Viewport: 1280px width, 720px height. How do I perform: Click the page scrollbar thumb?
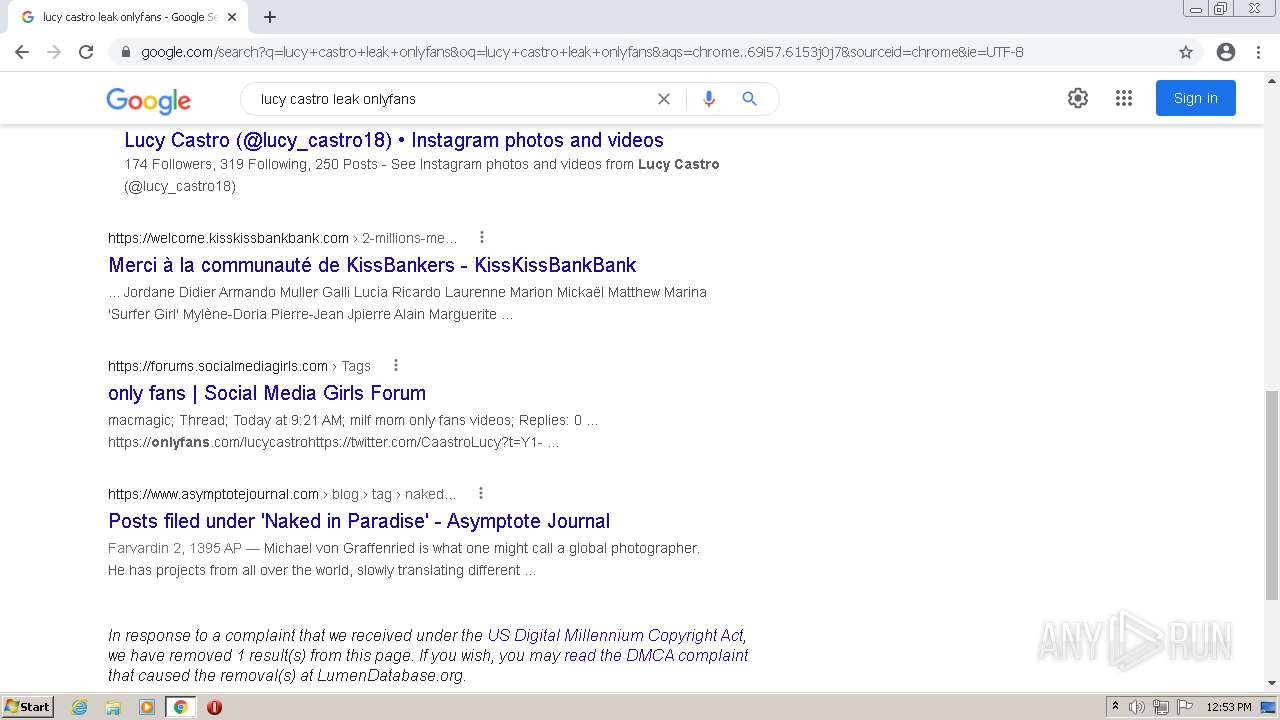pos(1272,495)
